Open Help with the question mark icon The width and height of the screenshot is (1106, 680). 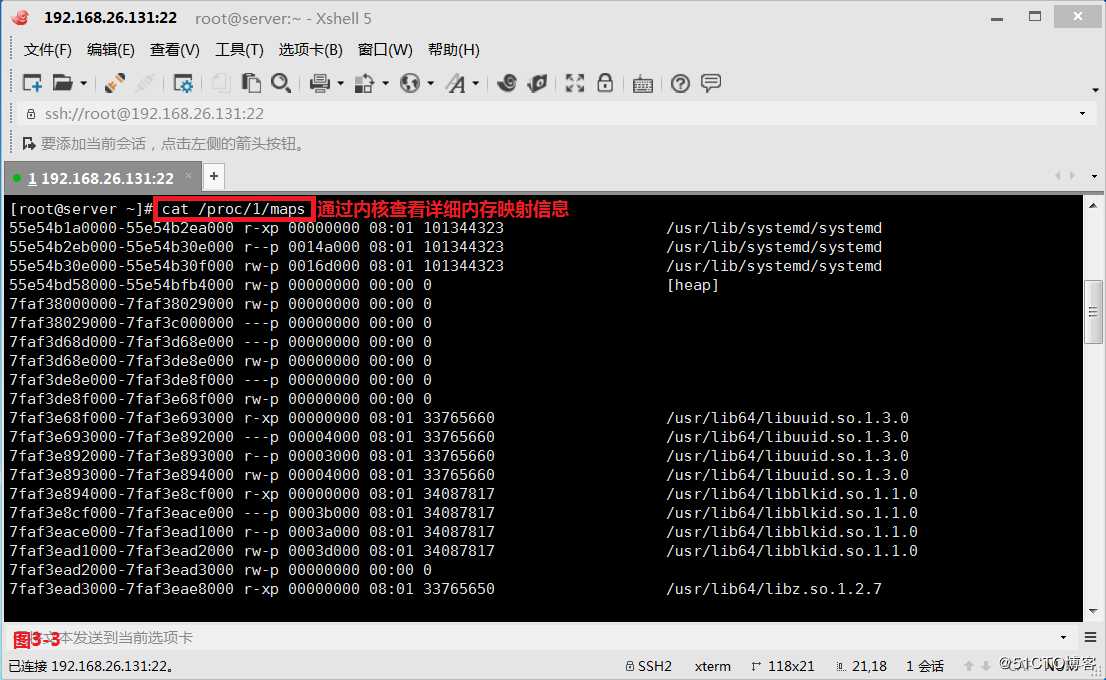click(680, 83)
